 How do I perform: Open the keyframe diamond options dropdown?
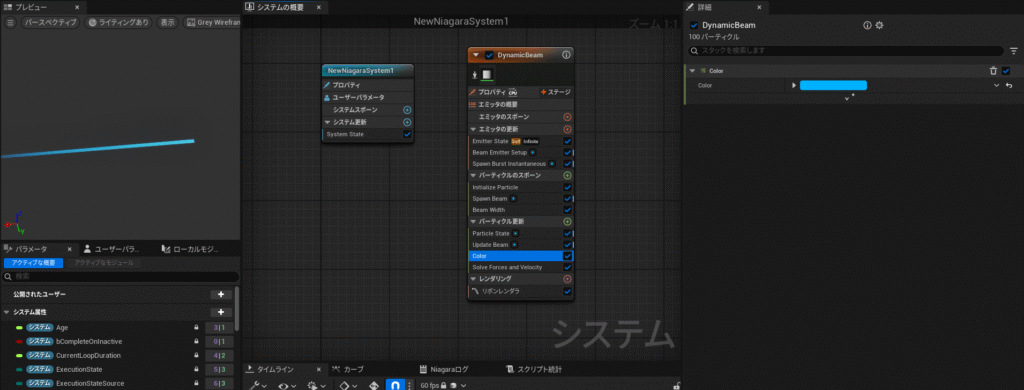(x=348, y=385)
